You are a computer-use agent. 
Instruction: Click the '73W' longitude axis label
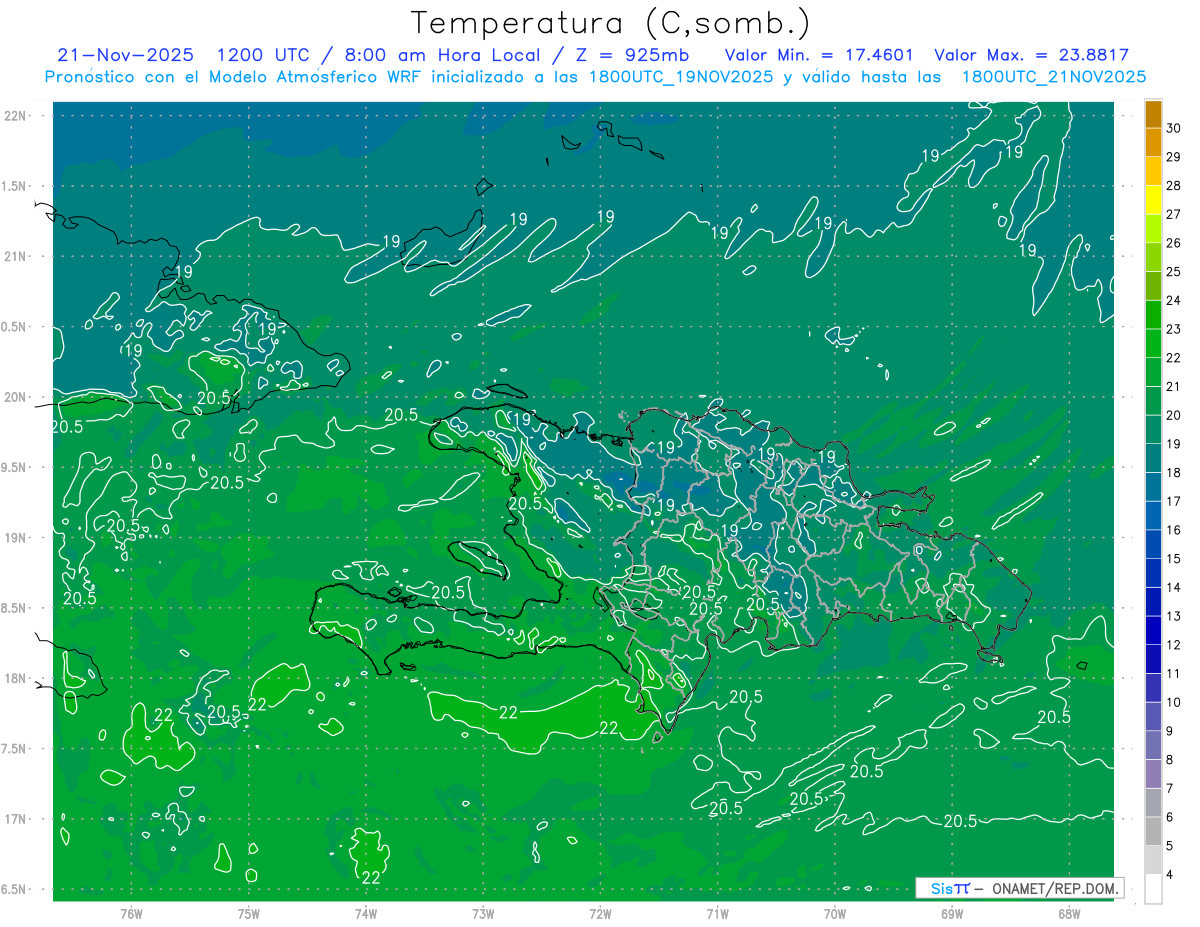click(x=483, y=914)
